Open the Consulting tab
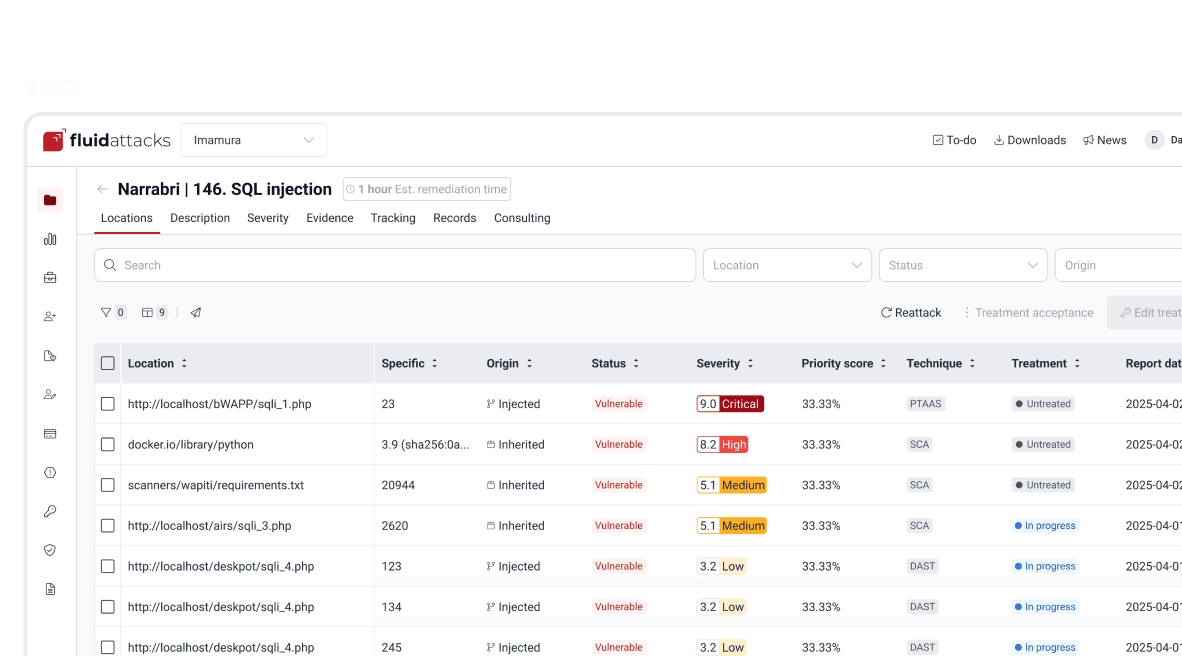This screenshot has width=1182, height=656. click(x=522, y=218)
